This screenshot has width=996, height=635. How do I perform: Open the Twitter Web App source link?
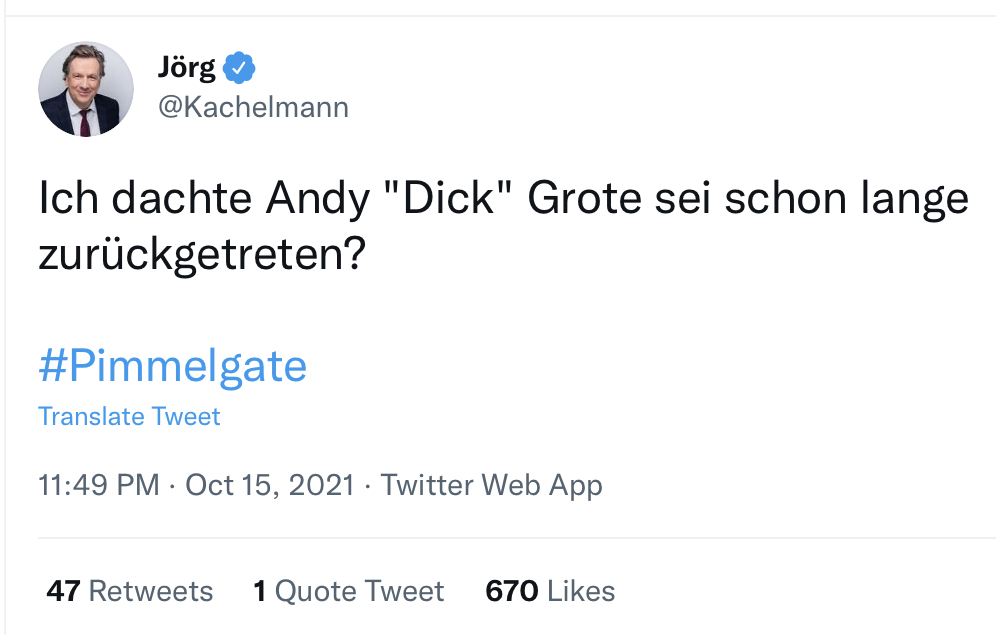click(x=491, y=485)
